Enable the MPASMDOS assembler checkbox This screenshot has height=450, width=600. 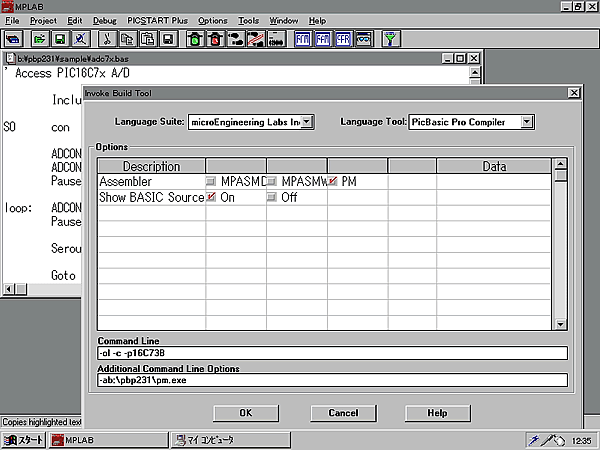[x=211, y=182]
